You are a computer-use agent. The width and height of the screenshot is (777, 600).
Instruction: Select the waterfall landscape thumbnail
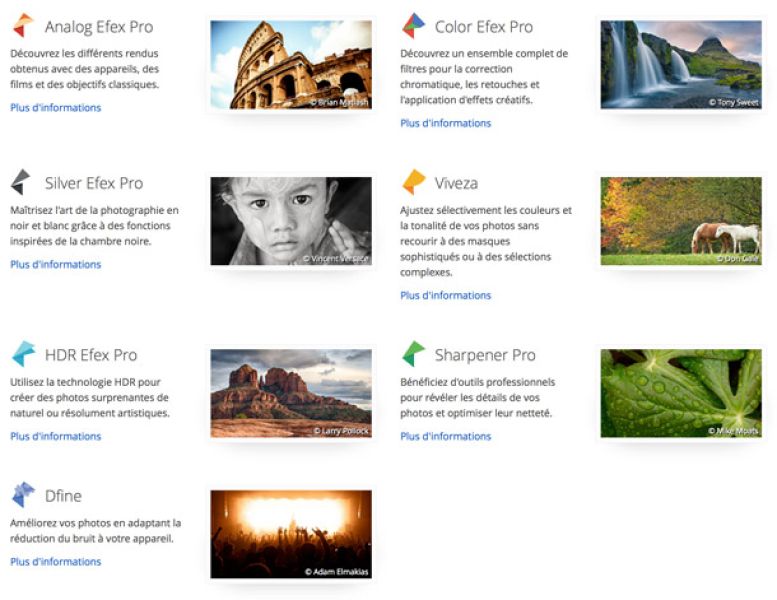tap(680, 65)
